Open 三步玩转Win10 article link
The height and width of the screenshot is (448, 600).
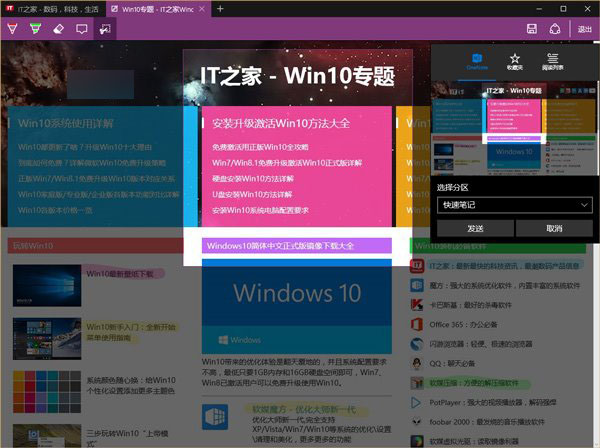pyautogui.click(x=127, y=438)
